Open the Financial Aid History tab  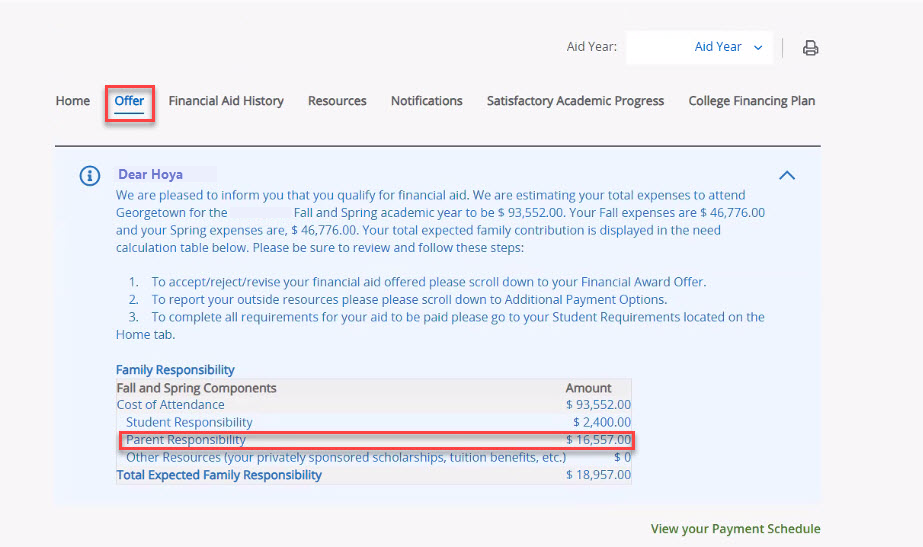pos(226,101)
